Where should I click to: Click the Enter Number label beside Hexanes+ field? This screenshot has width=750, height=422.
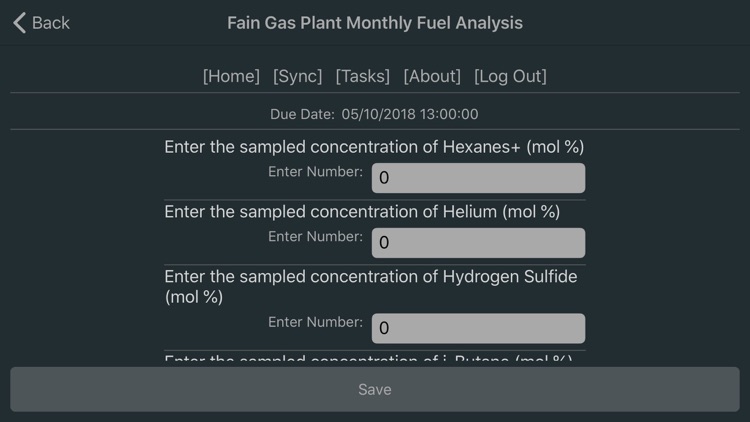click(x=315, y=172)
